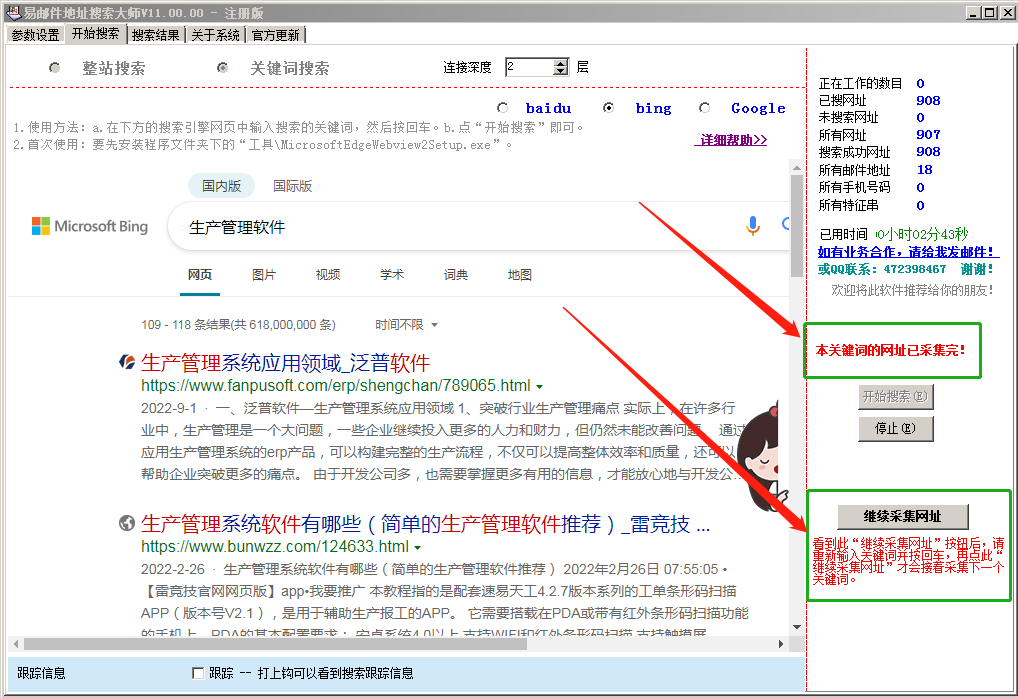The height and width of the screenshot is (698, 1018).
Task: Click the globe favicon of 雷竞技 result
Action: [x=127, y=523]
